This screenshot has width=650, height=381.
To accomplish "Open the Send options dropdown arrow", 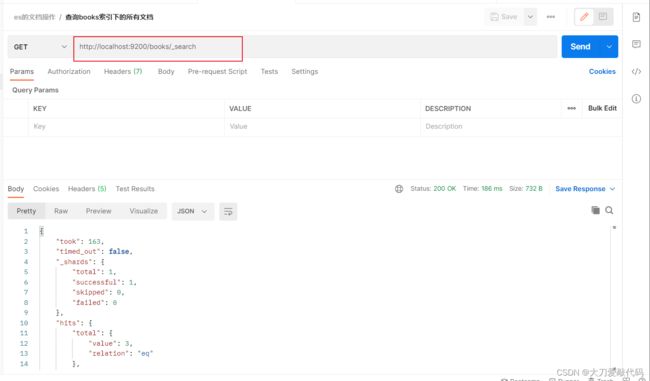I will pos(609,46).
